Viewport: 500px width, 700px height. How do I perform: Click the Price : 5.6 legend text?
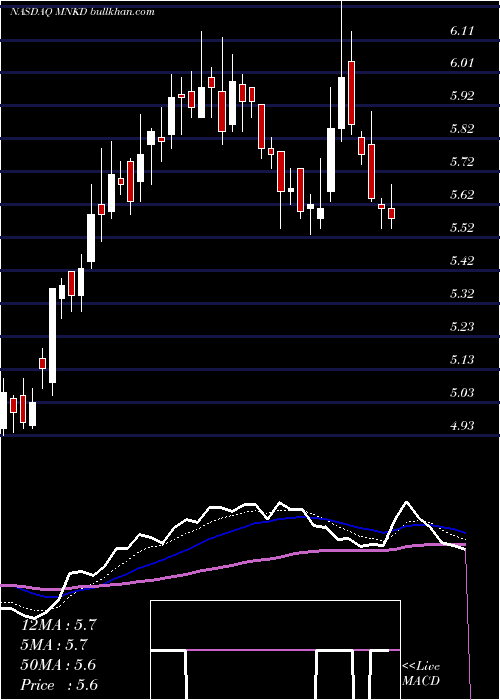(59, 685)
